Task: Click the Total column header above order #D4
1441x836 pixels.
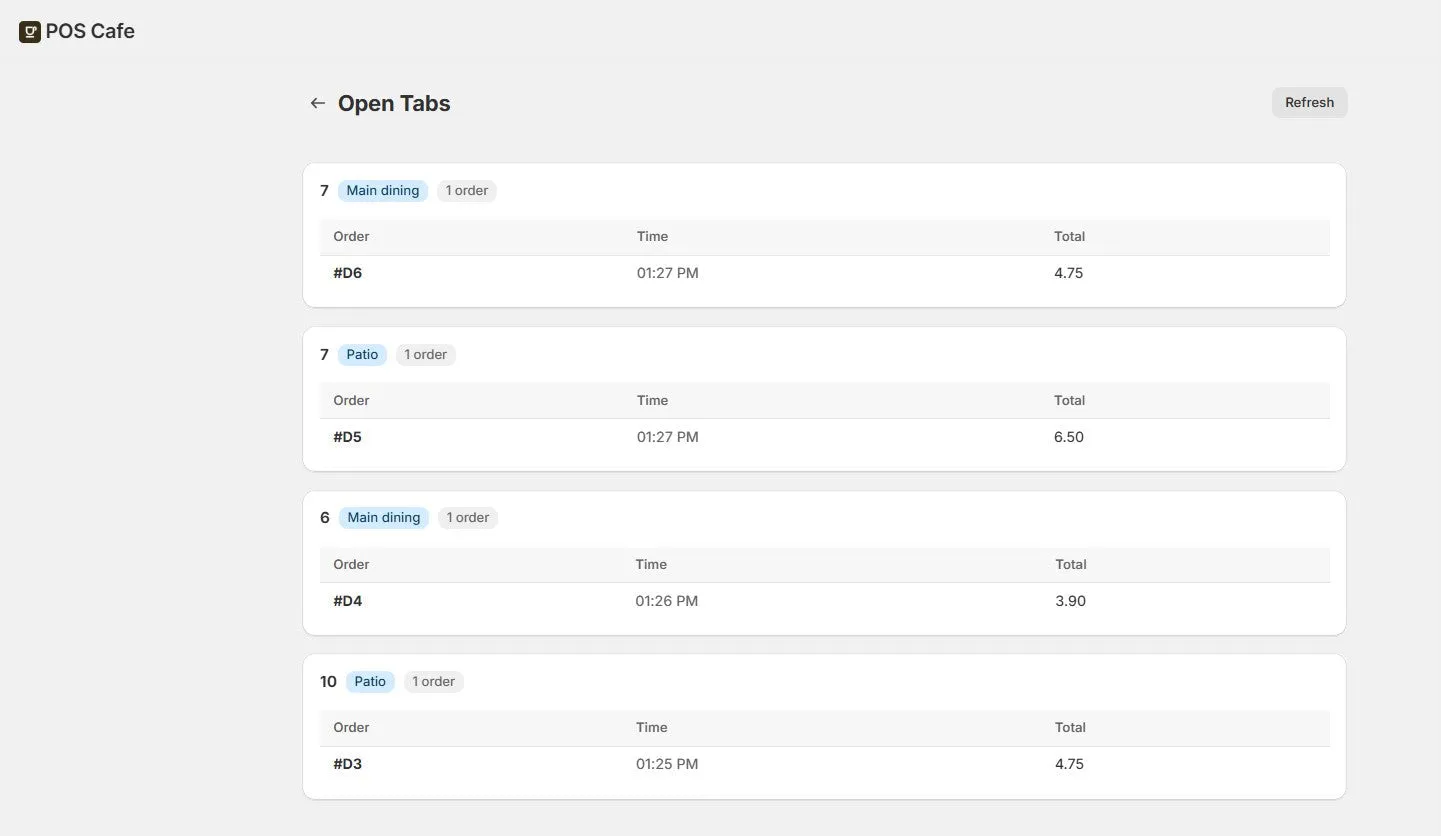Action: tap(1071, 564)
